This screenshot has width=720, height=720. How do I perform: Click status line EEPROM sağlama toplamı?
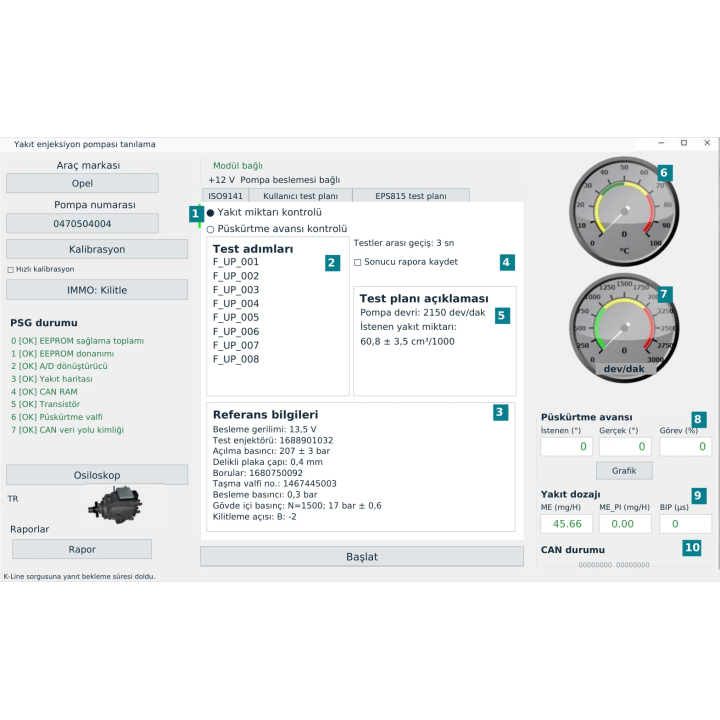tap(77, 341)
